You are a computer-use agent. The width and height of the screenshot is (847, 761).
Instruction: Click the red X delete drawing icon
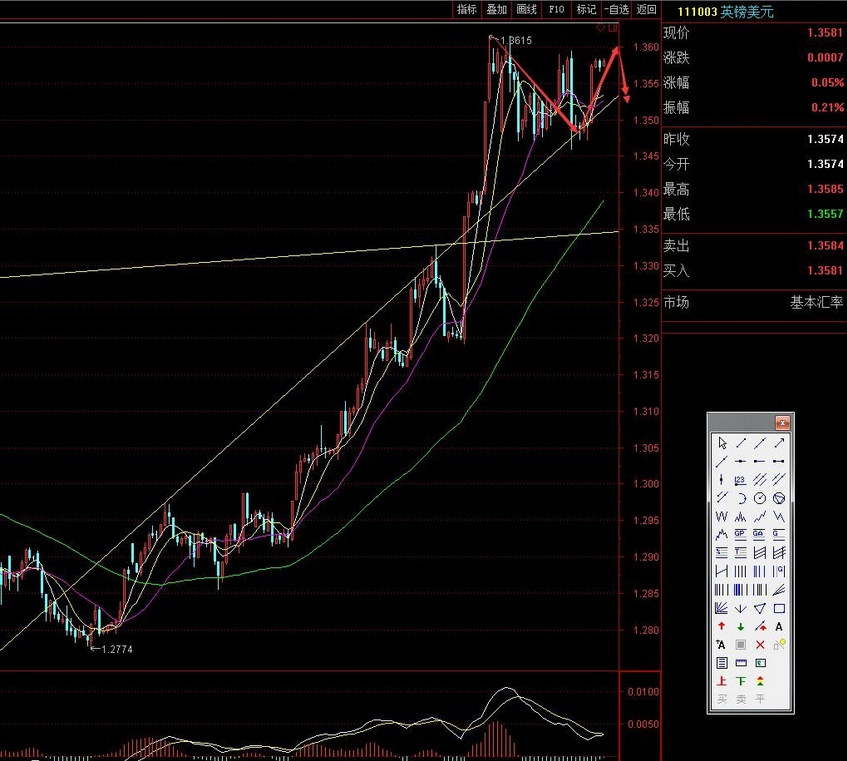(760, 645)
